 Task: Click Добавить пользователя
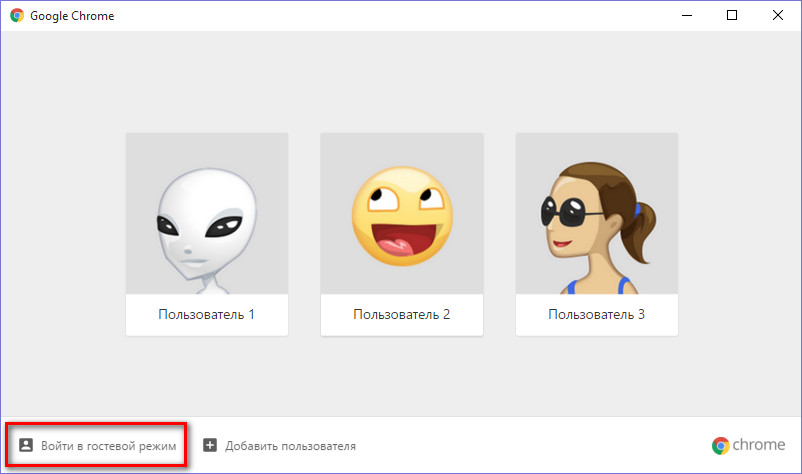pyautogui.click(x=290, y=446)
